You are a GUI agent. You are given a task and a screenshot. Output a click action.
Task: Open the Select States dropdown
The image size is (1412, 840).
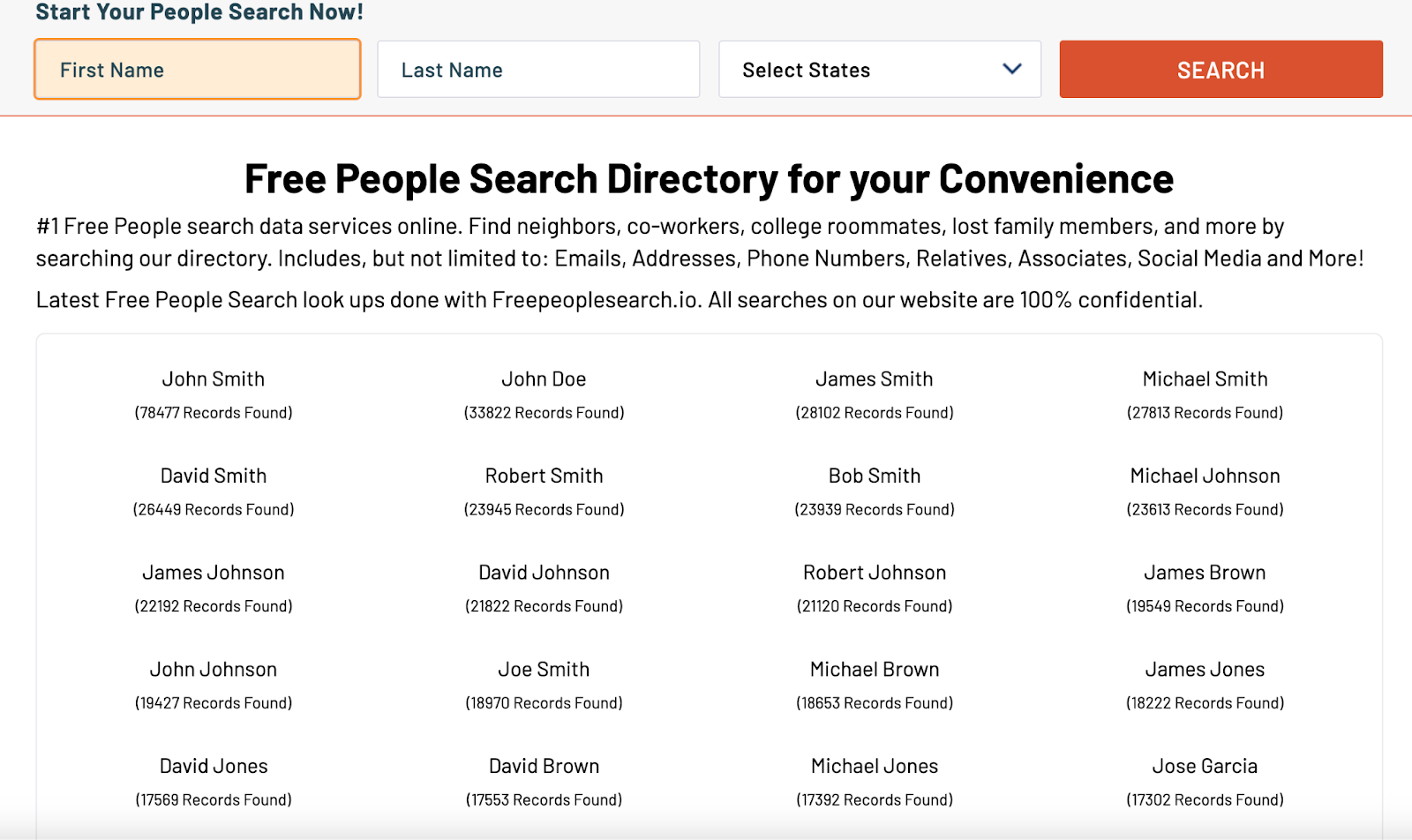pyautogui.click(x=879, y=70)
